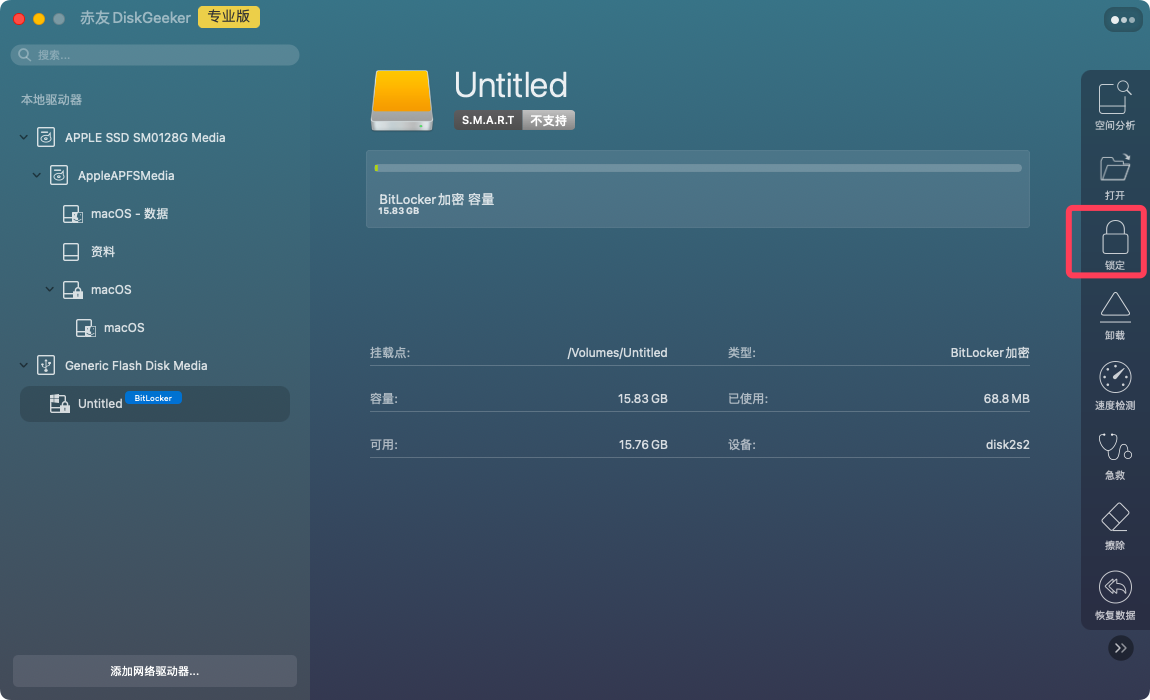Select the Erase (擦除) tool
Image resolution: width=1150 pixels, height=700 pixels.
1114,525
